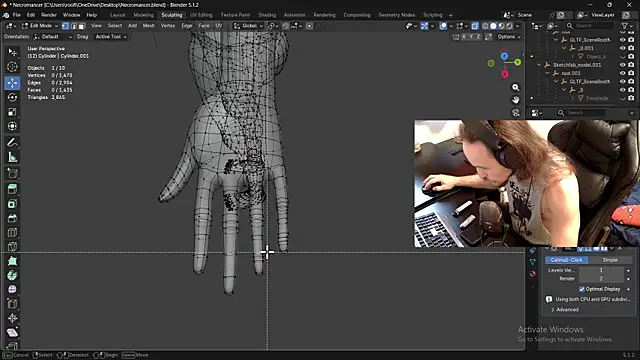
Task: Click the viewport pan hand icon
Action: pyautogui.click(x=516, y=100)
